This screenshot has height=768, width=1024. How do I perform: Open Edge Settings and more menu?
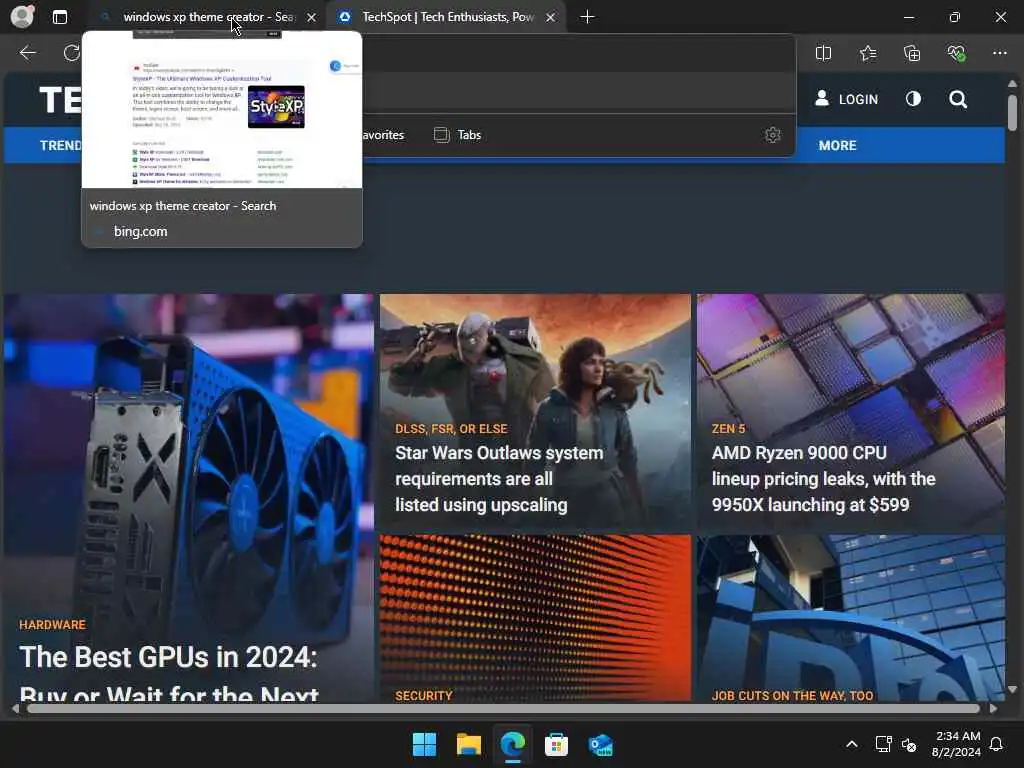(1000, 54)
